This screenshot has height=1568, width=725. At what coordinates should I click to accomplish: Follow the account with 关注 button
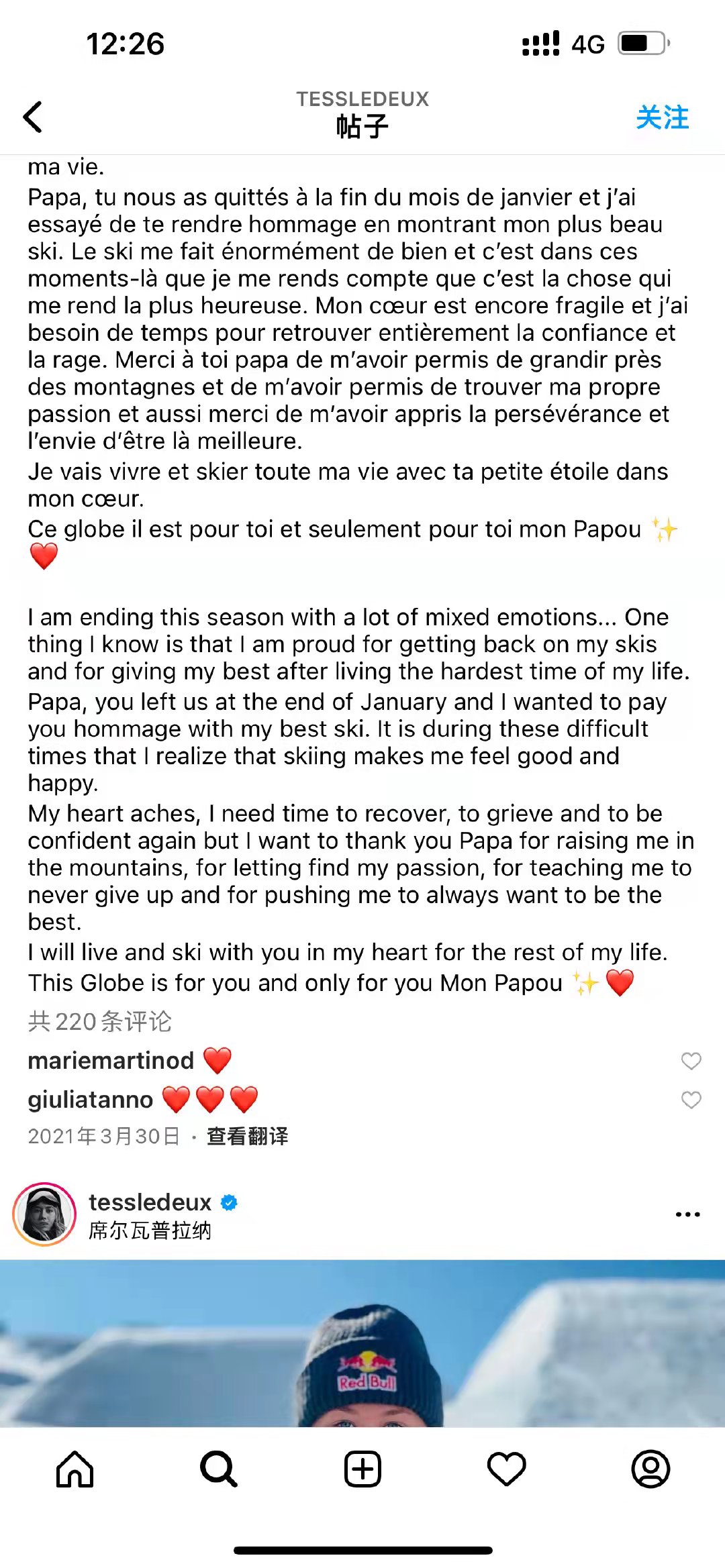(662, 117)
